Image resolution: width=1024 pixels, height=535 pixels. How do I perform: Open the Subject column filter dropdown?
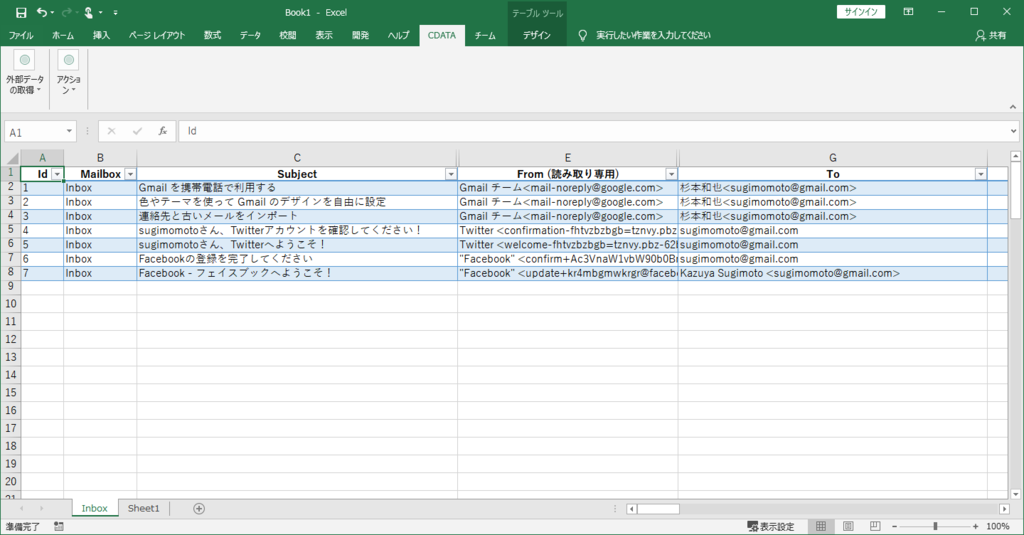tap(451, 174)
